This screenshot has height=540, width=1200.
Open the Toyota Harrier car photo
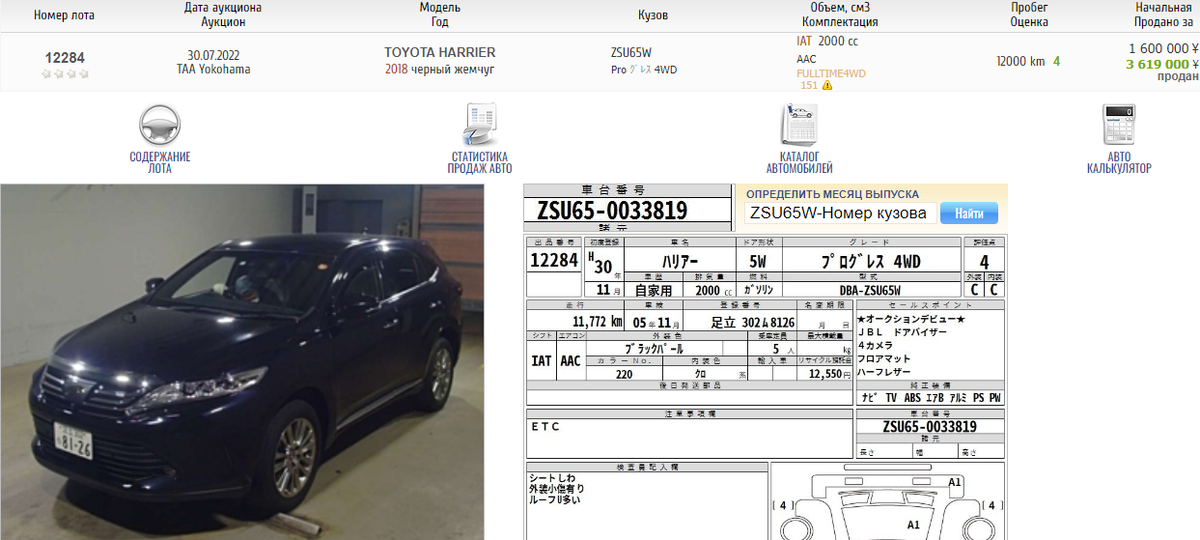pyautogui.click(x=242, y=362)
